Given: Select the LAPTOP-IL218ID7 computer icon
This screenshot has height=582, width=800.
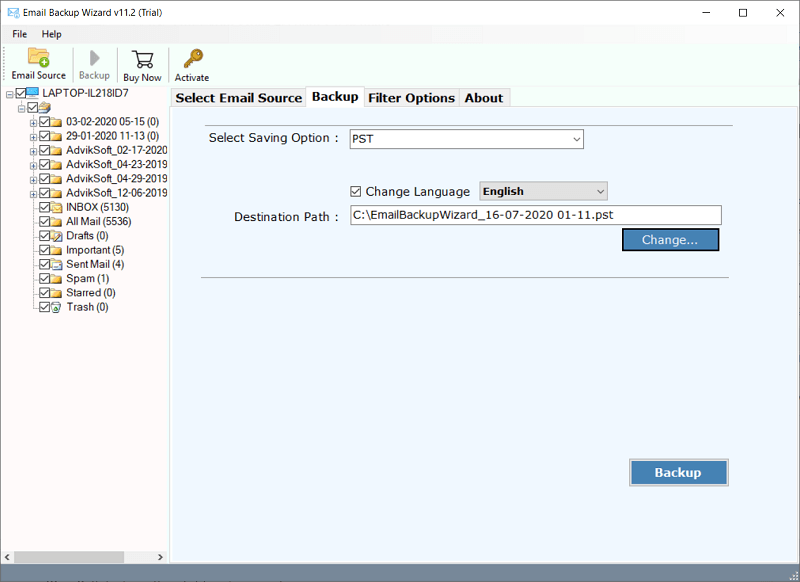Looking at the screenshot, I should (x=33, y=92).
